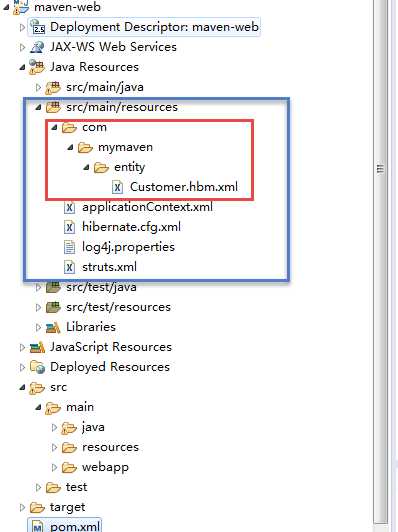
Task: Select the 'Deployment Descriptor: maven-web' label
Action: coord(154,27)
